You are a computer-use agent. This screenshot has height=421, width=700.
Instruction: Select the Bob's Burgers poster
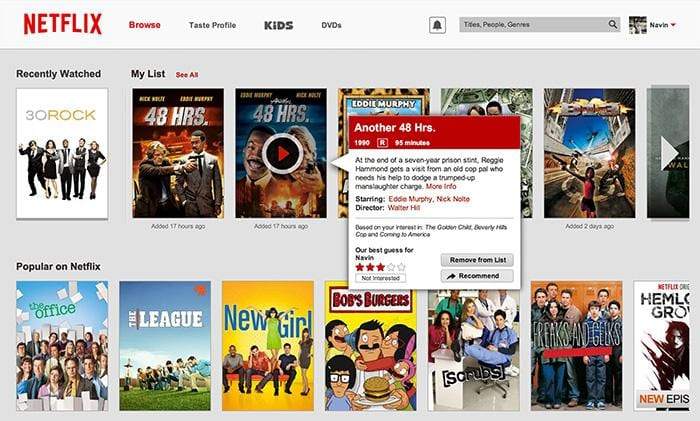tap(371, 346)
